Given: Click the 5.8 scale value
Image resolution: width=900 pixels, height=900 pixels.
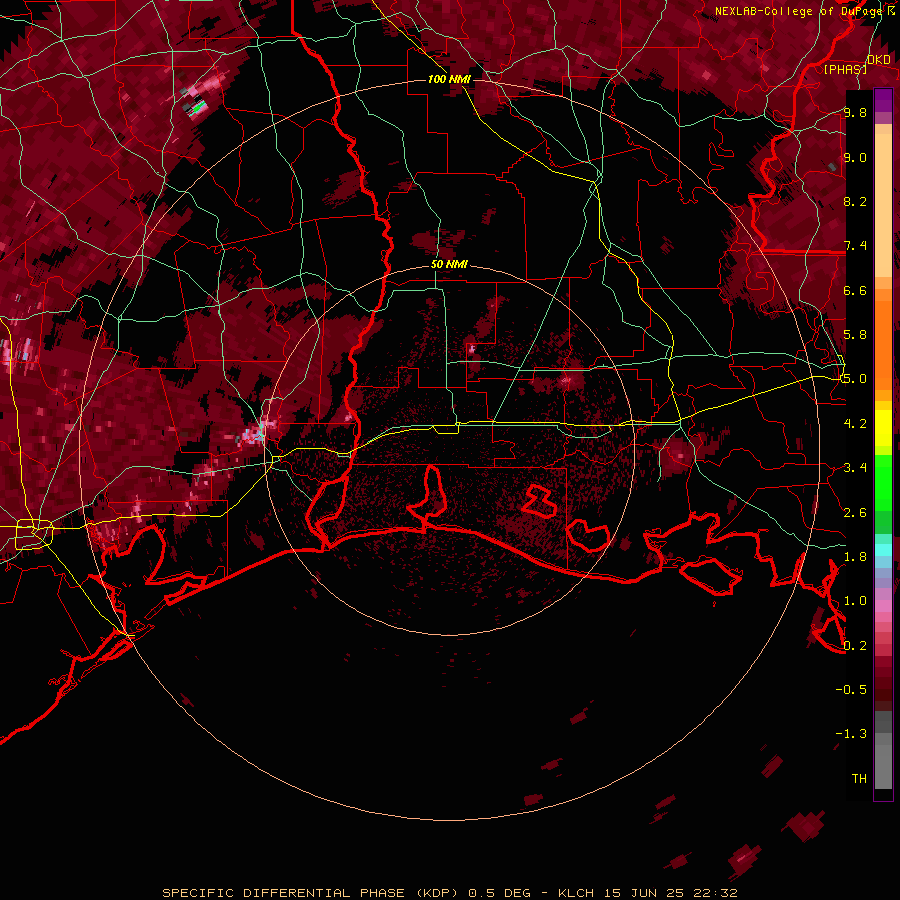Looking at the screenshot, I should click(855, 335).
